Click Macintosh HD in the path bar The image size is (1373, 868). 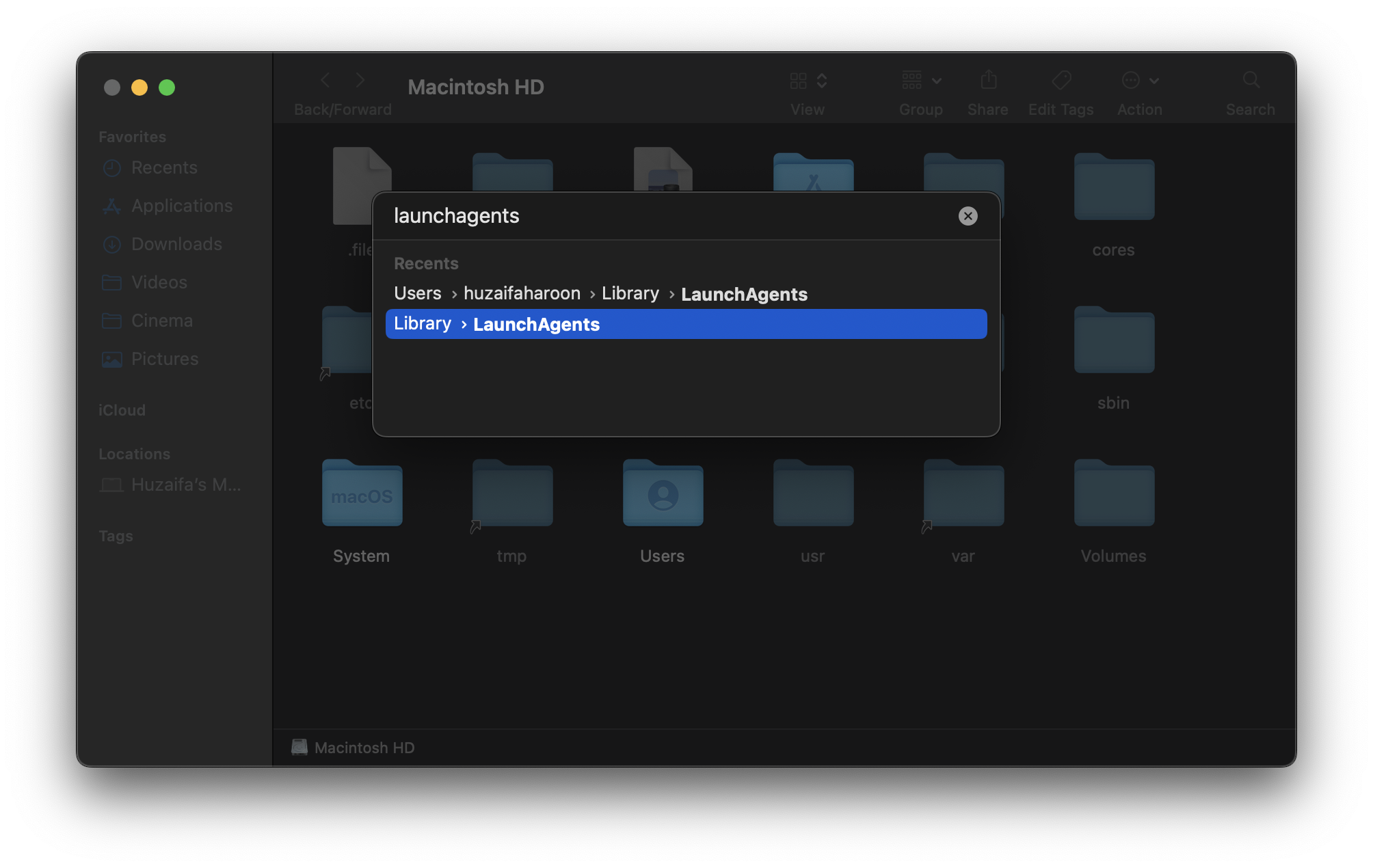pos(364,748)
